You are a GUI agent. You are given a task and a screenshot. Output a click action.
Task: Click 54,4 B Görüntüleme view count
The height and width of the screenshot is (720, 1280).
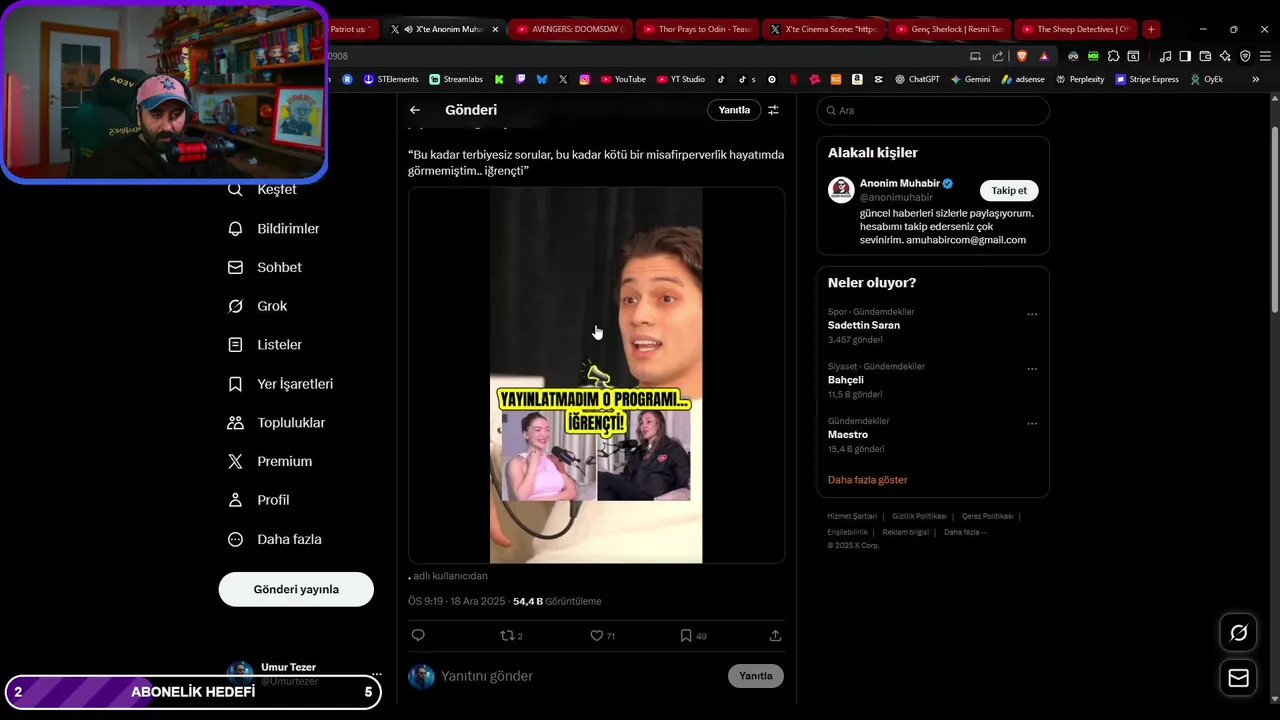(557, 601)
